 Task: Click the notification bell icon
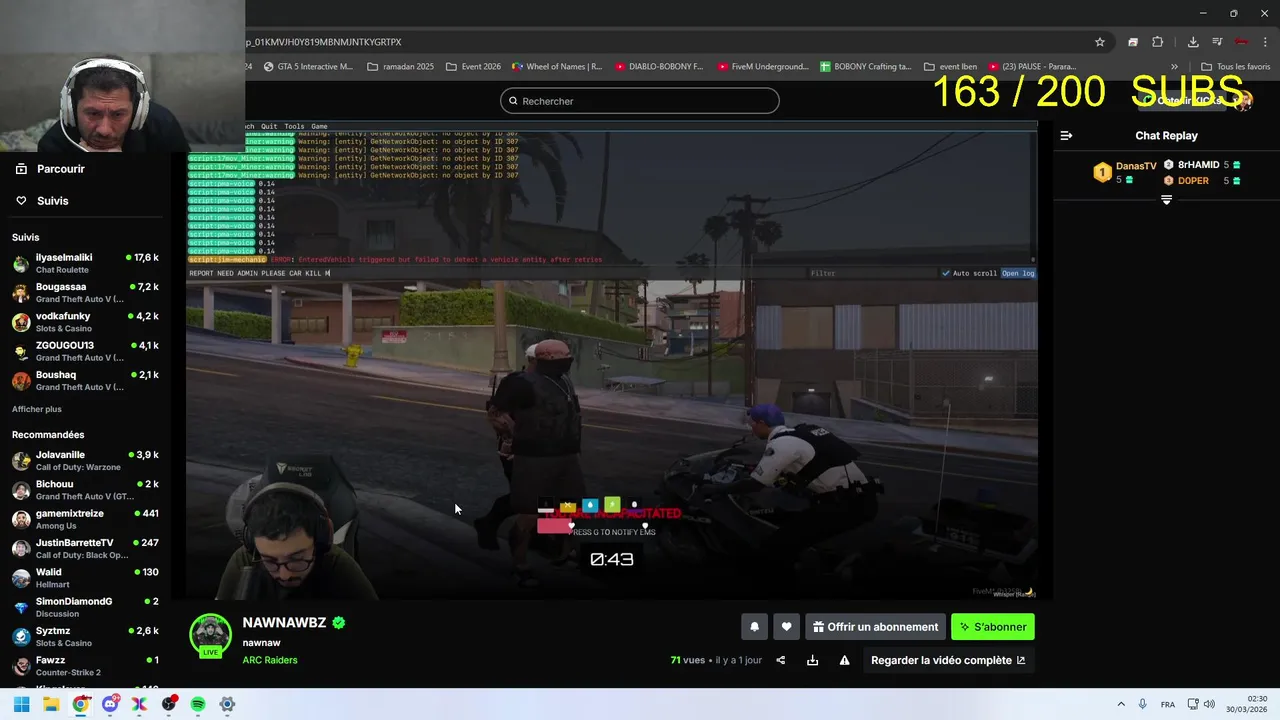pyautogui.click(x=755, y=627)
